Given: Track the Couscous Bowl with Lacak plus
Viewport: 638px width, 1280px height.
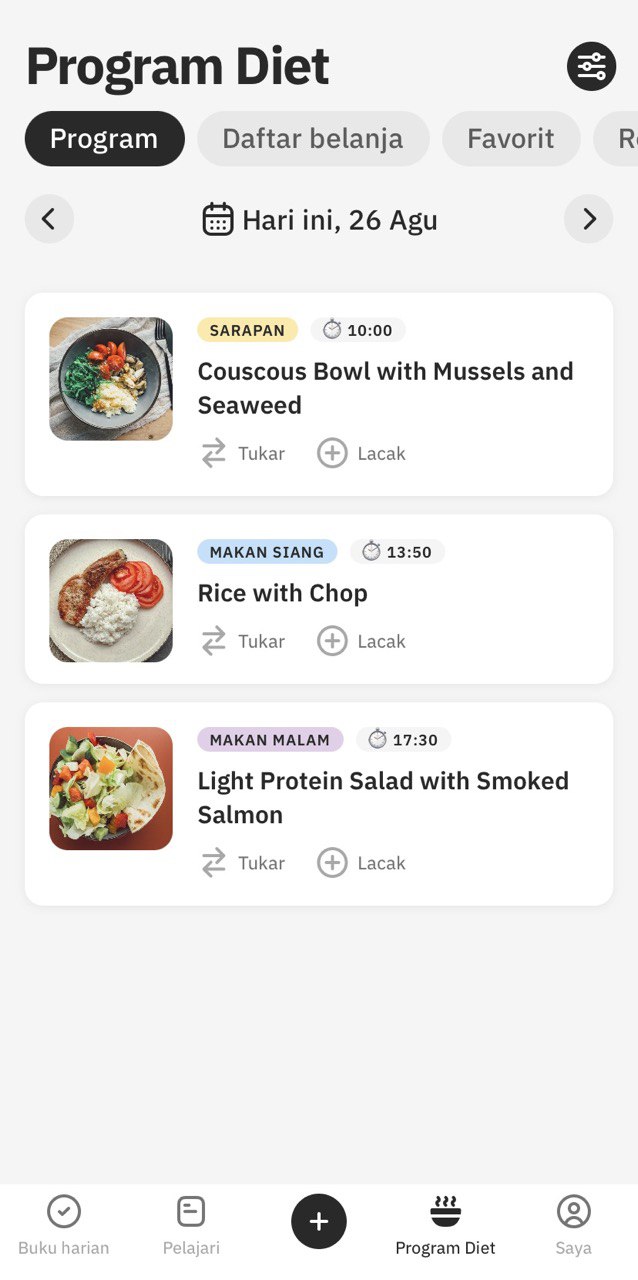Looking at the screenshot, I should (x=361, y=453).
